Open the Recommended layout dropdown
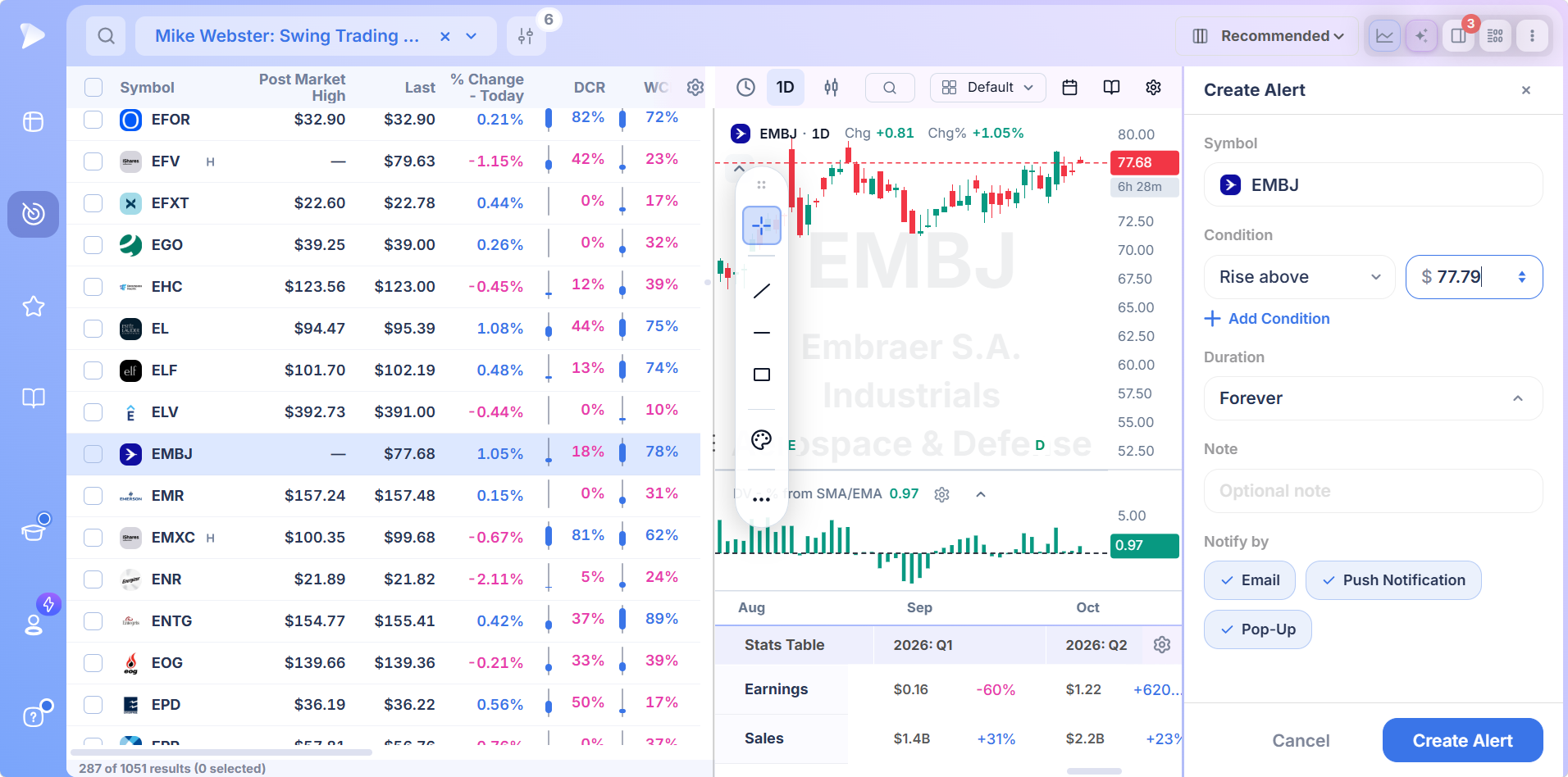Viewport: 1568px width, 777px height. pos(1268,36)
